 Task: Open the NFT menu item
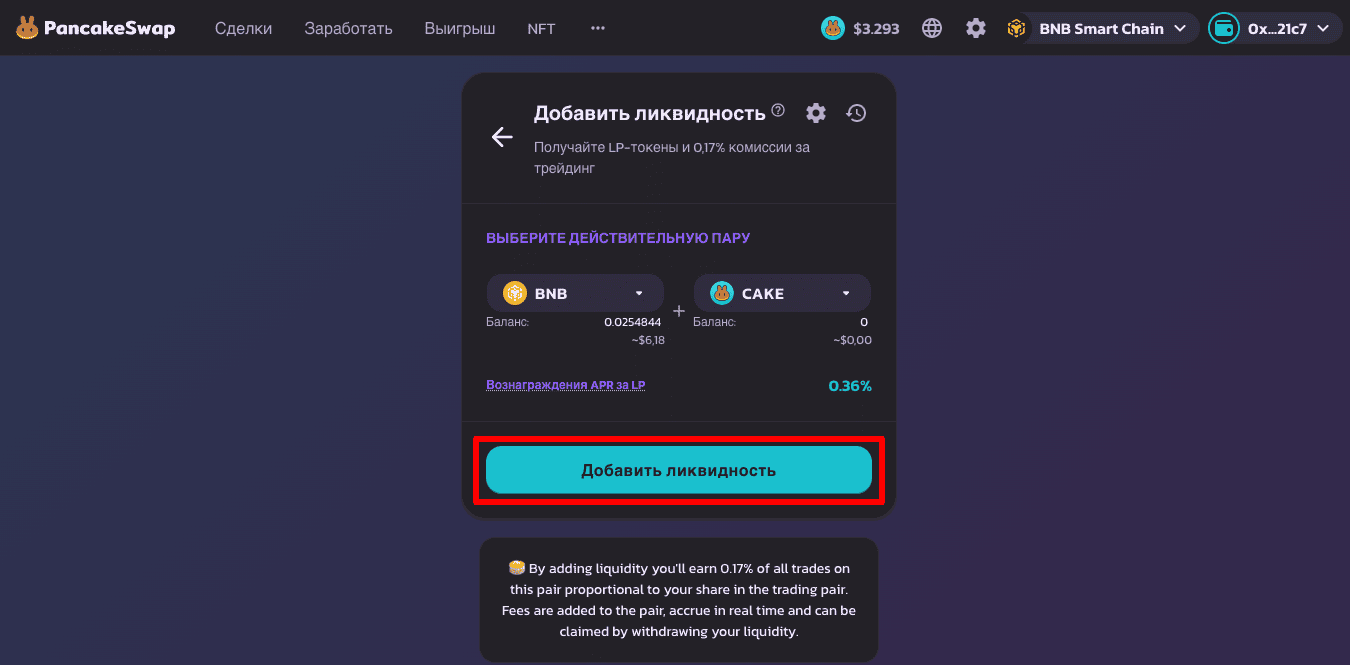(541, 28)
